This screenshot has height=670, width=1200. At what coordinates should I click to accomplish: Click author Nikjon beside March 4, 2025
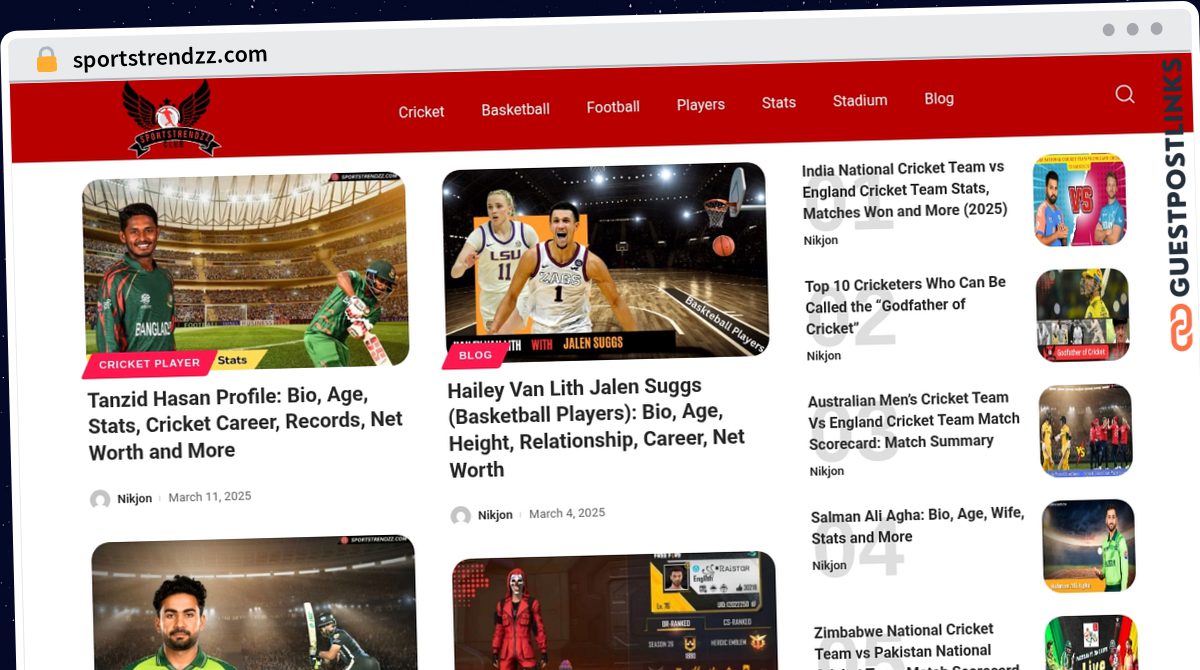pos(495,515)
